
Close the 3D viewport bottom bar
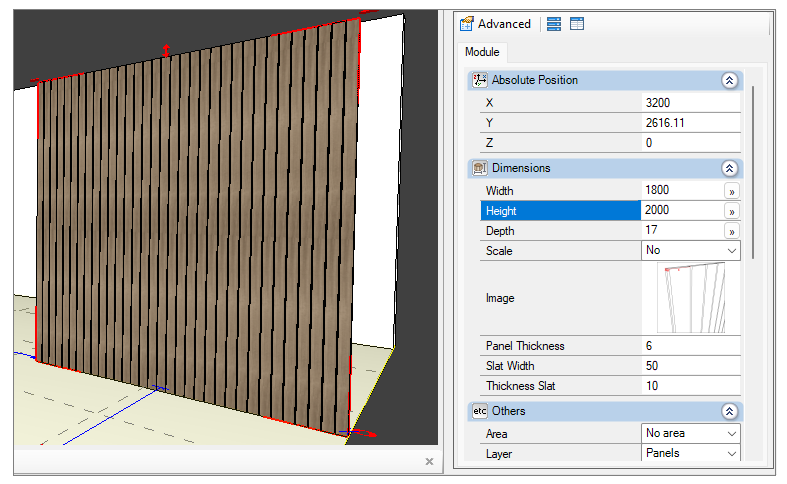click(x=429, y=461)
